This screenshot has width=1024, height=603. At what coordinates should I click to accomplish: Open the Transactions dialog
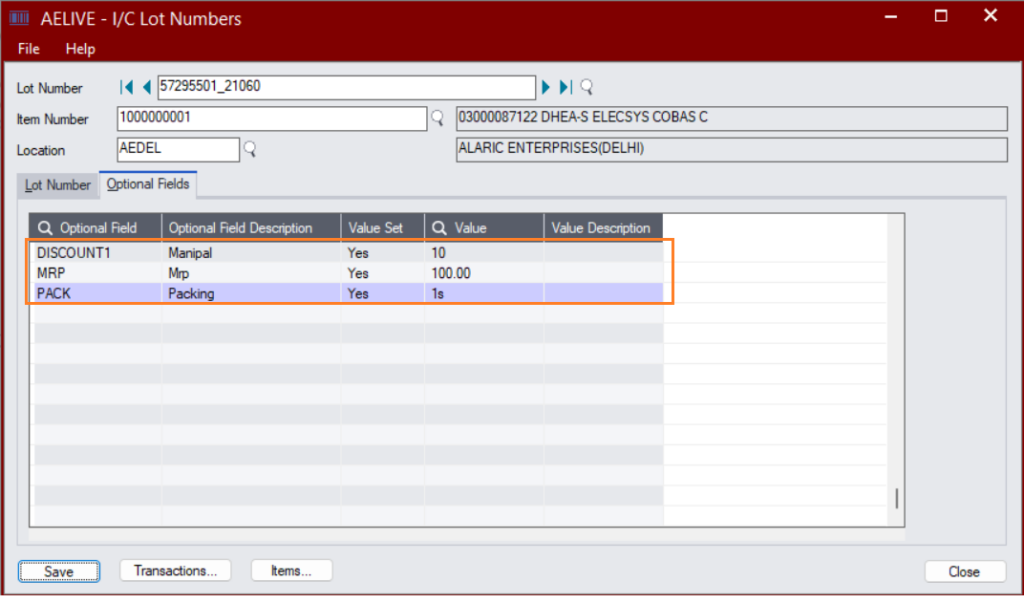175,570
